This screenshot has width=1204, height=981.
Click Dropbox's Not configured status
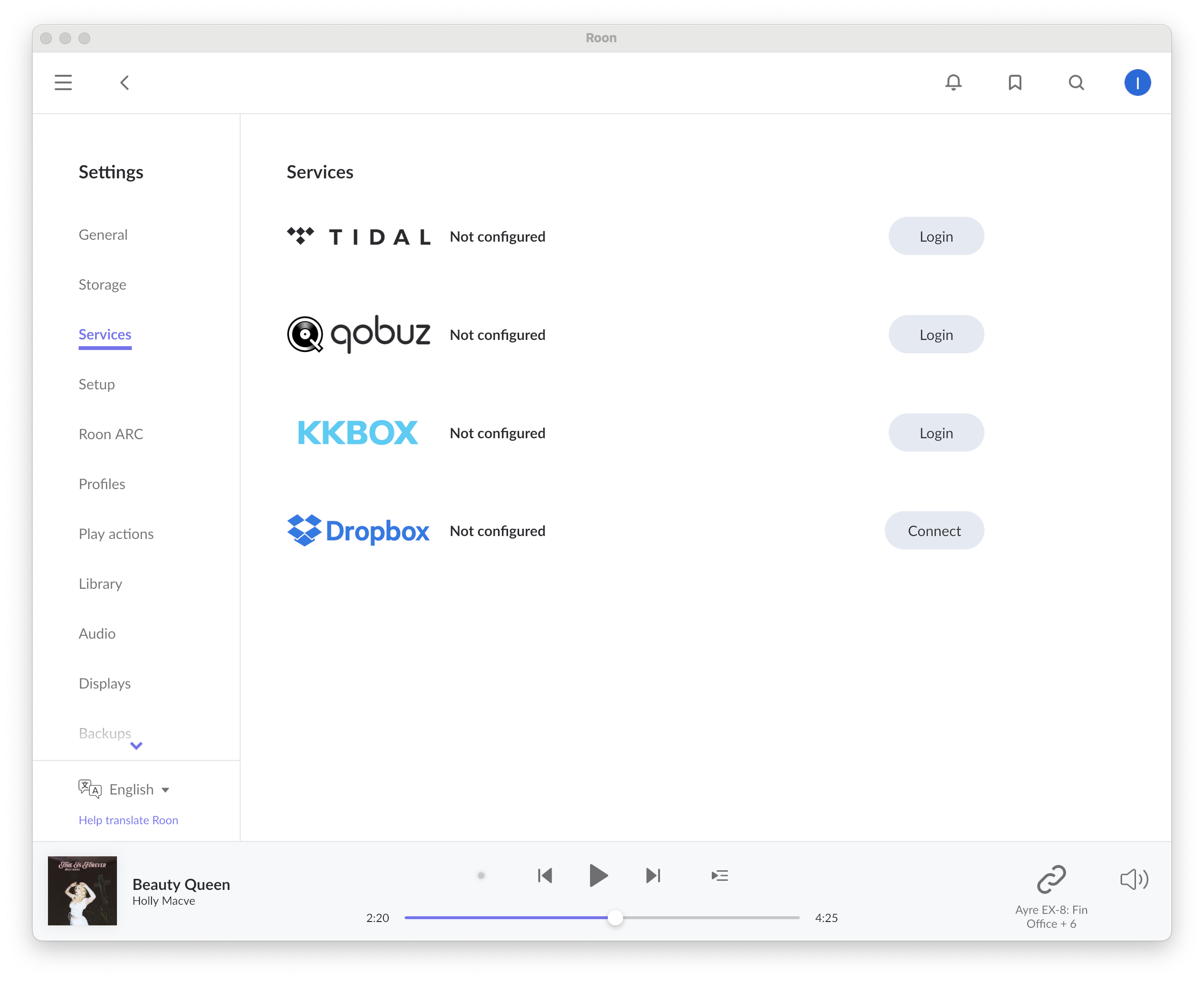pos(498,531)
